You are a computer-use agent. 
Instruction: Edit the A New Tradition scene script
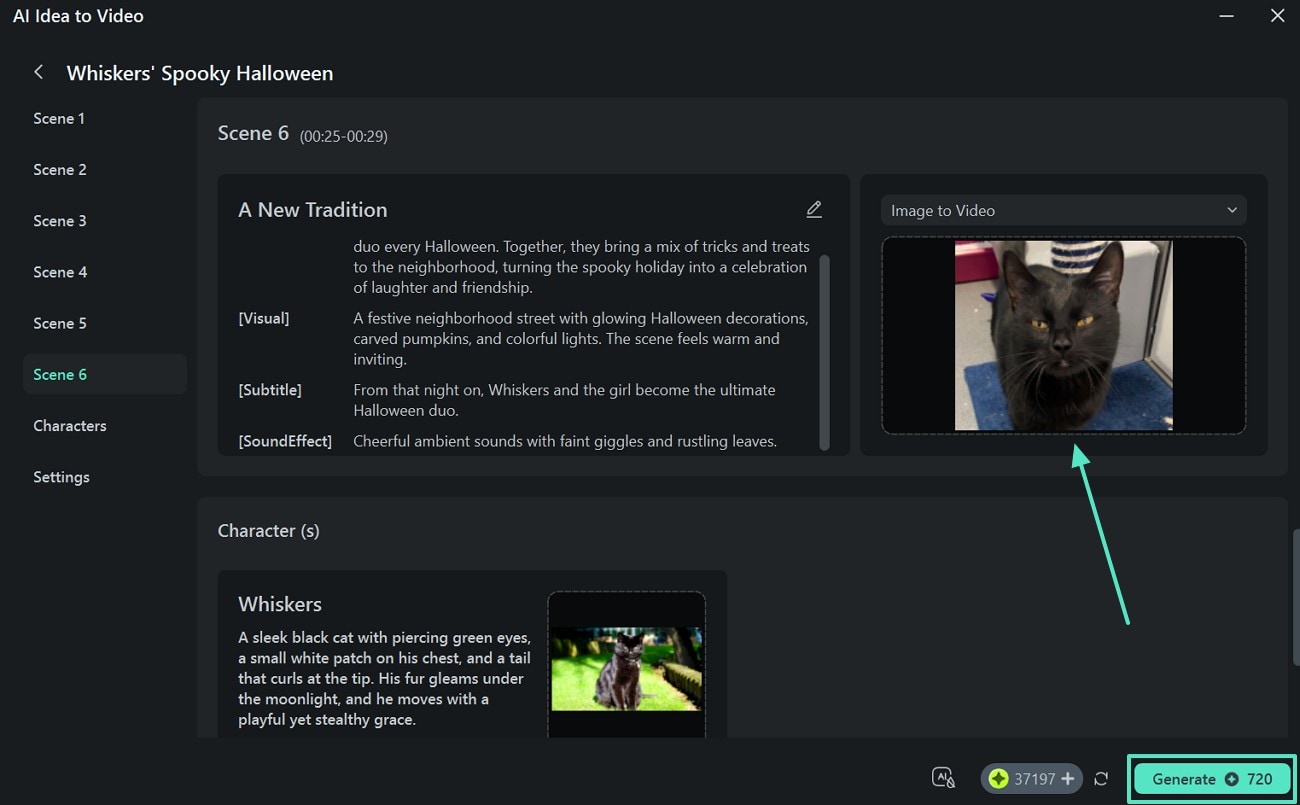point(814,209)
